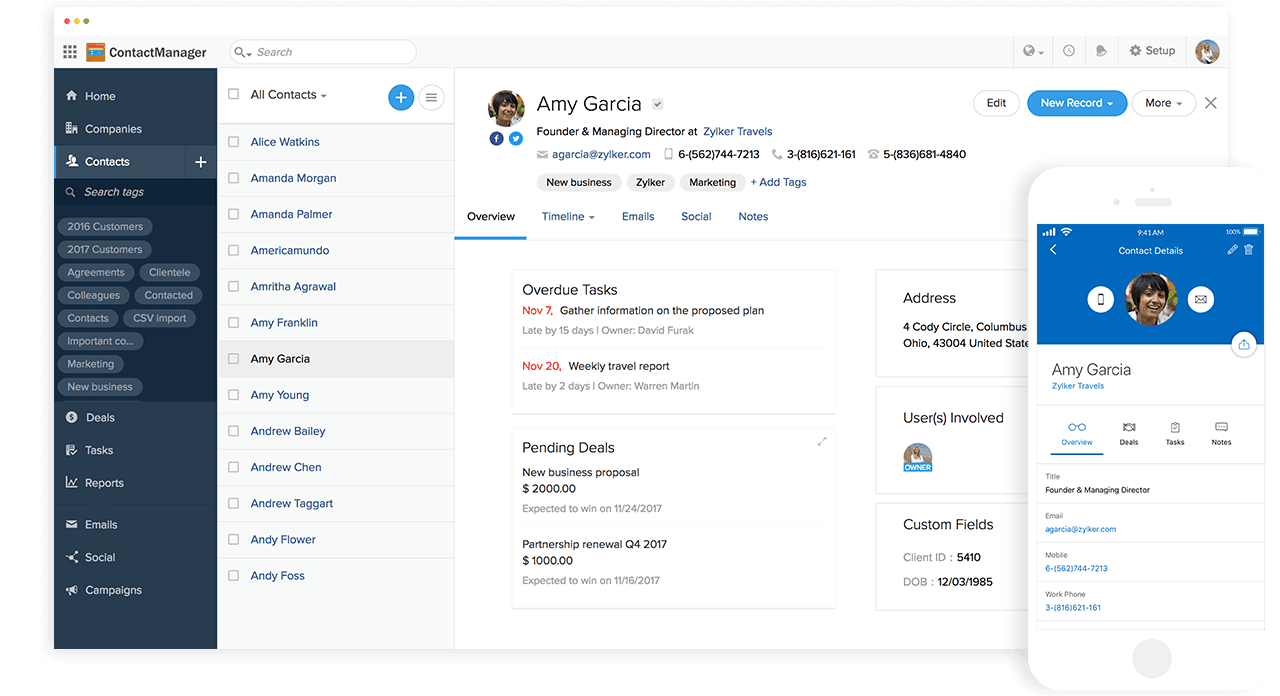Open the Notes tab on mobile
This screenshot has width=1280, height=696.
(x=1221, y=433)
